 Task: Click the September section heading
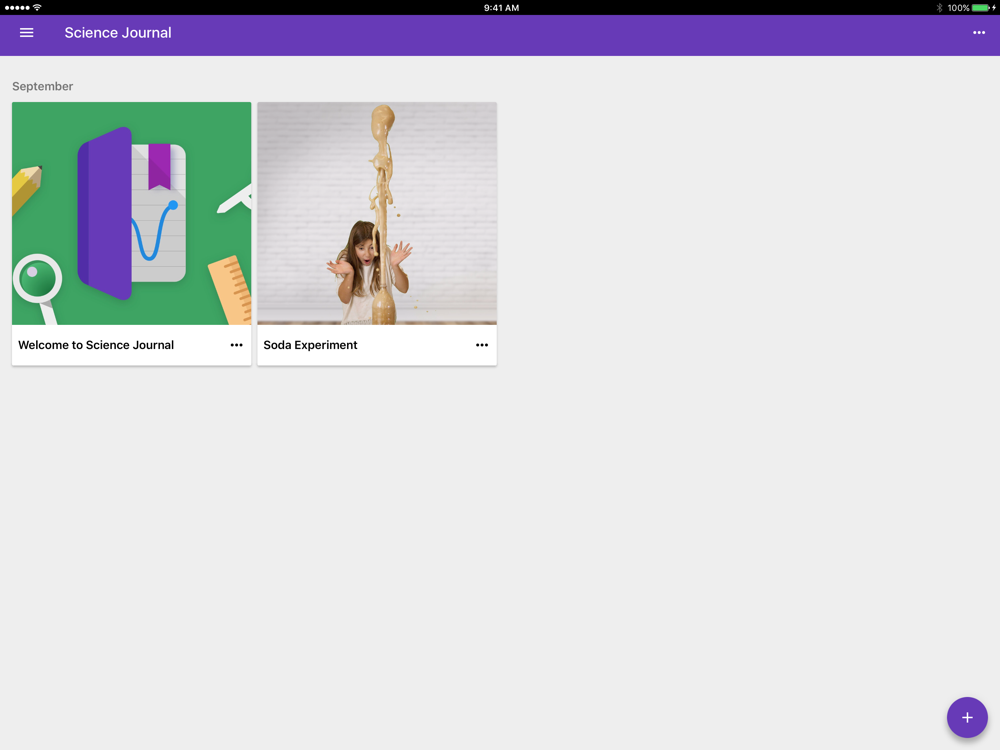click(43, 86)
